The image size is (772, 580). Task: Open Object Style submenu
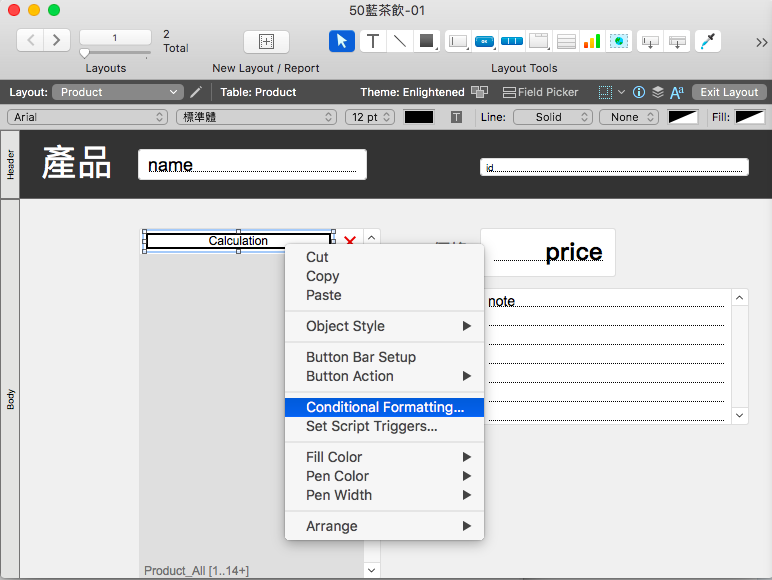pyautogui.click(x=384, y=326)
